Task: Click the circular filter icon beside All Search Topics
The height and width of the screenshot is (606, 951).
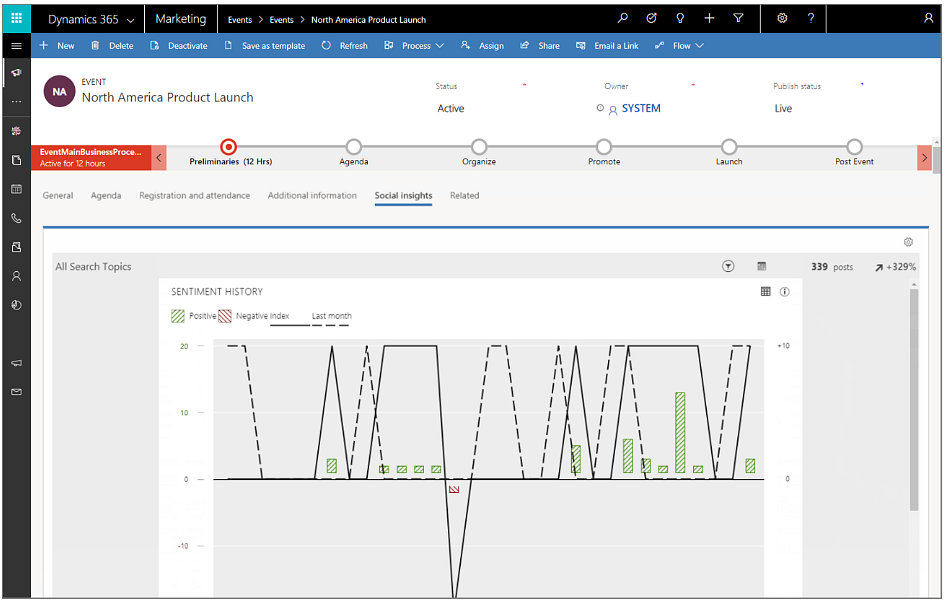Action: click(728, 266)
